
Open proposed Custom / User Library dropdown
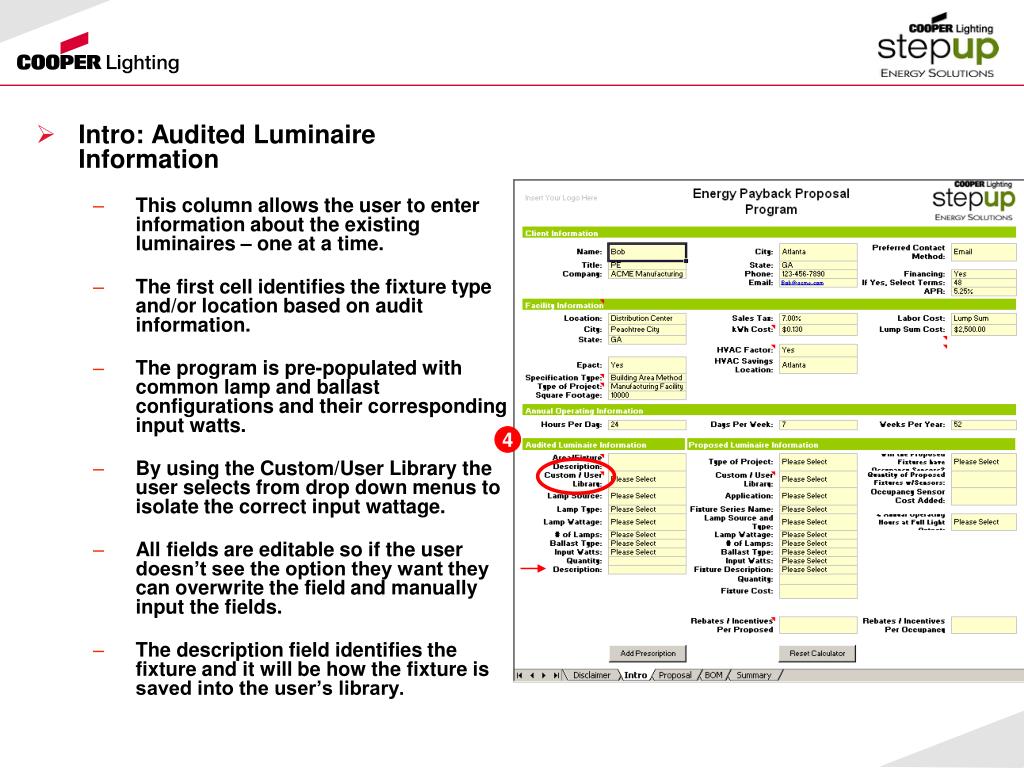pos(818,479)
